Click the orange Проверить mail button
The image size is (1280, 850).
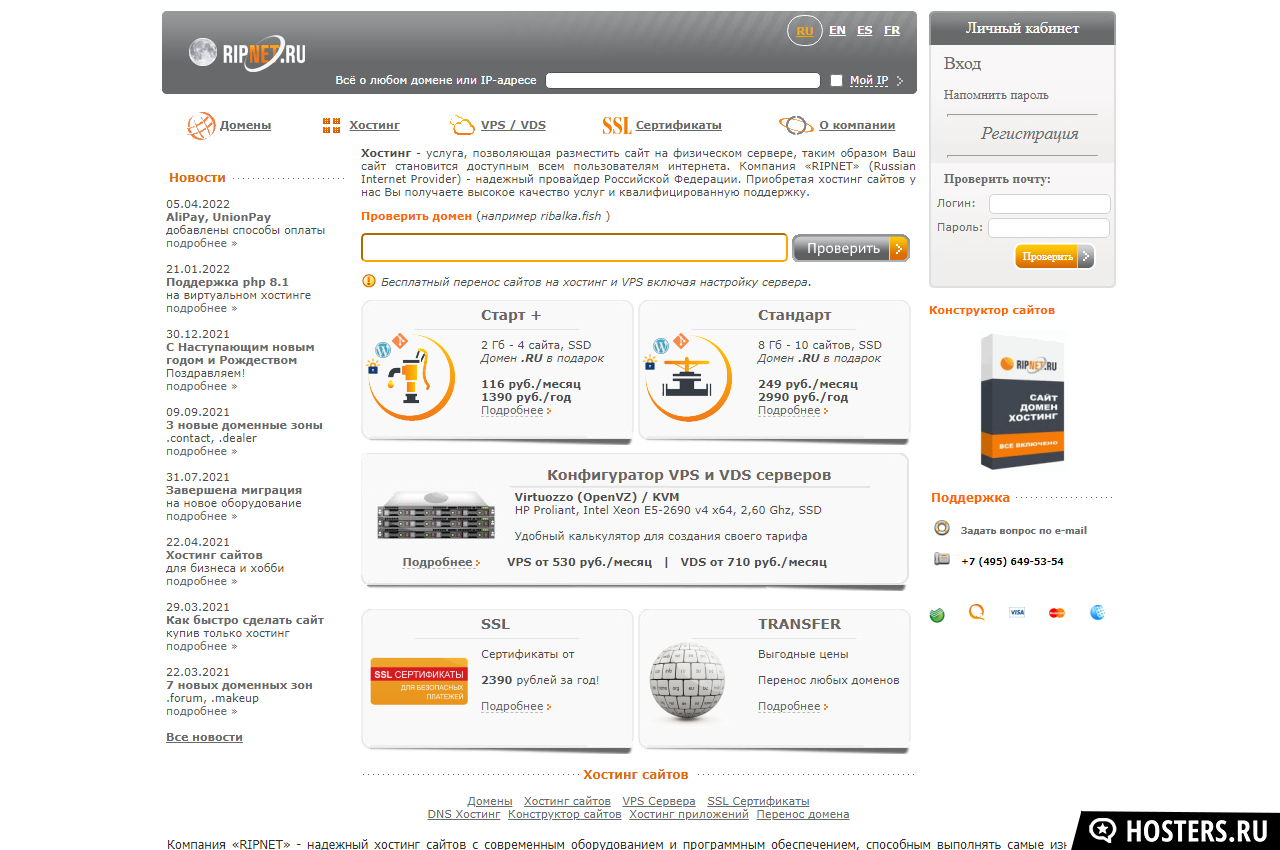pos(1055,257)
